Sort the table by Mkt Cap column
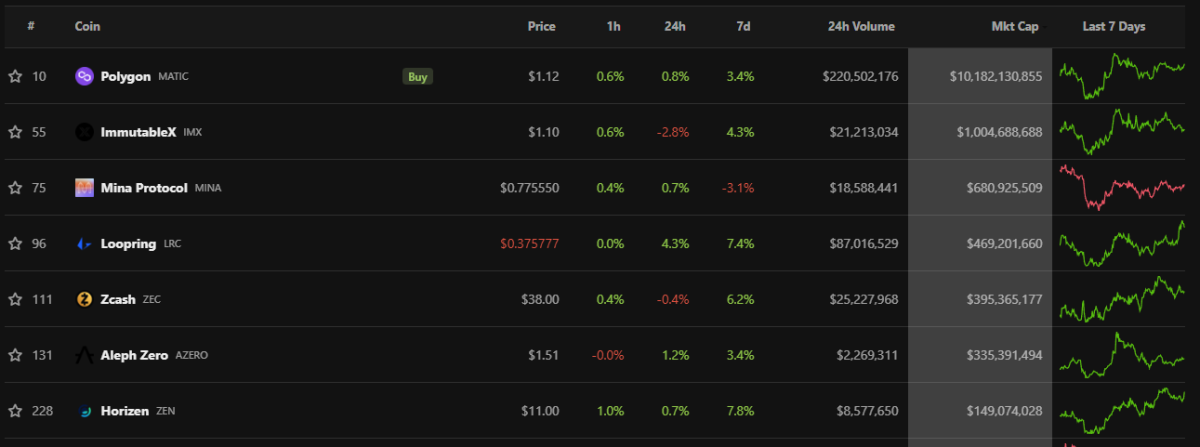The width and height of the screenshot is (1200, 447). [1016, 27]
